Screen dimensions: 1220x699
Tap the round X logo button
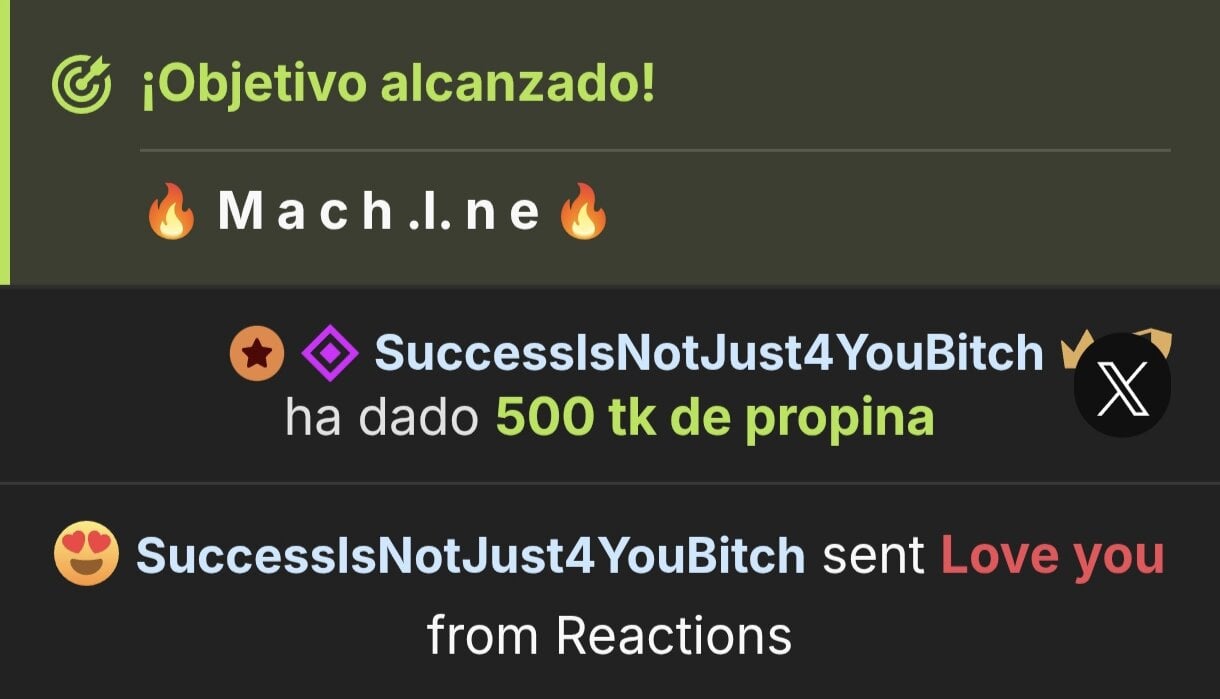1121,386
